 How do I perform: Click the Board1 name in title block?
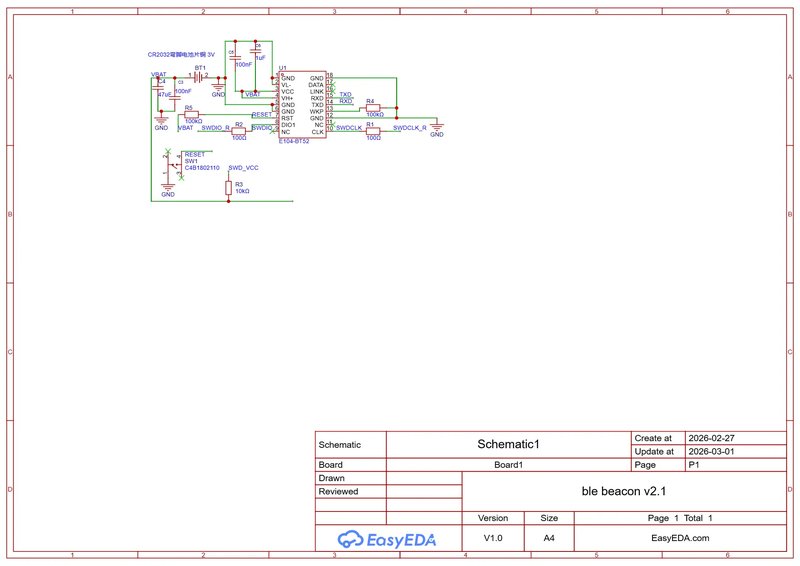click(x=508, y=465)
